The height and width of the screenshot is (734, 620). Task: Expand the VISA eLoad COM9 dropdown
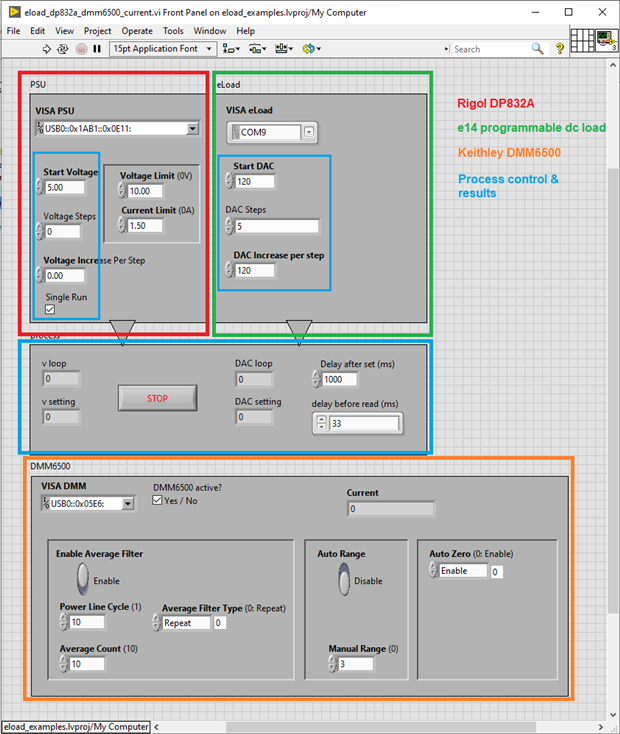tap(309, 132)
